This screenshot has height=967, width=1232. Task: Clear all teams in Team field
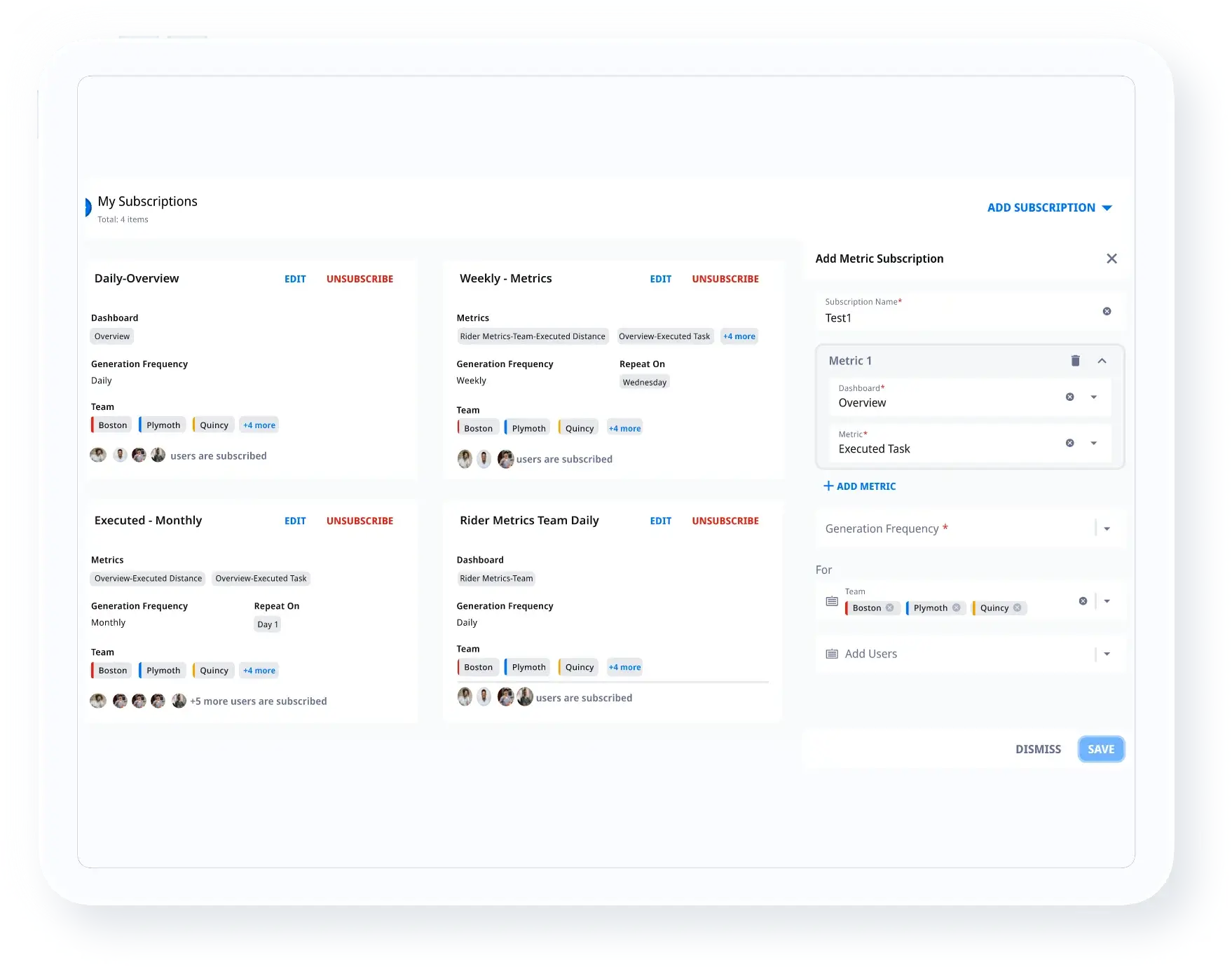coord(1083,601)
